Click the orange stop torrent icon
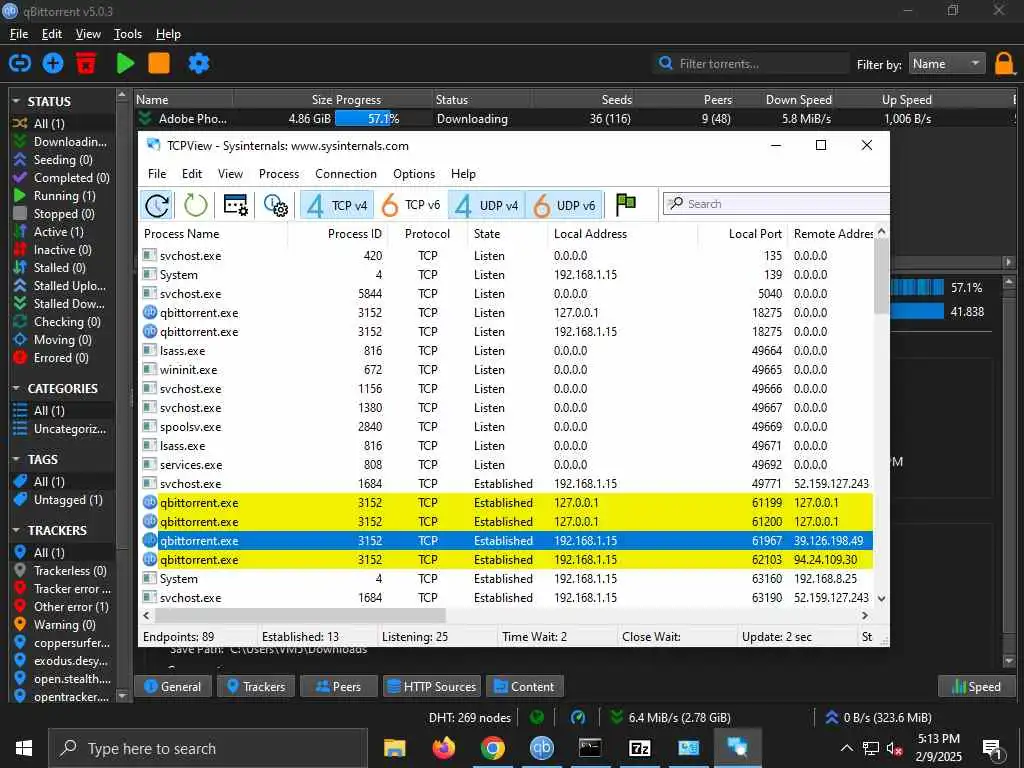1024x768 pixels. point(159,63)
